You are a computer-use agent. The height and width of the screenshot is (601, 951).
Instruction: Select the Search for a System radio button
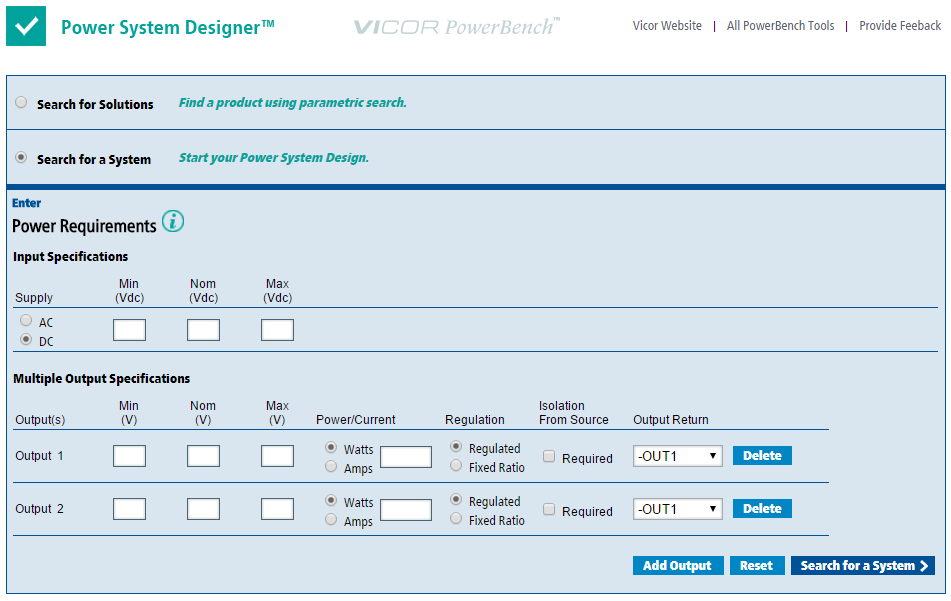[21, 158]
